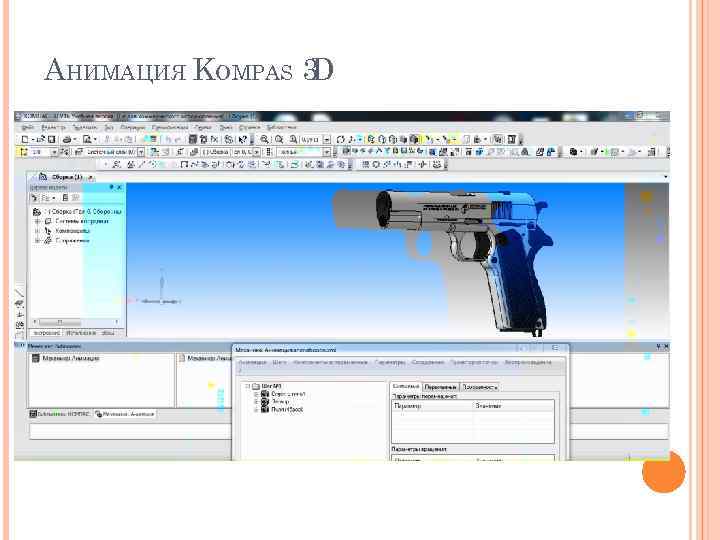This screenshot has width=720, height=540.
Task: Open the system layer dropdown
Action: point(141,152)
